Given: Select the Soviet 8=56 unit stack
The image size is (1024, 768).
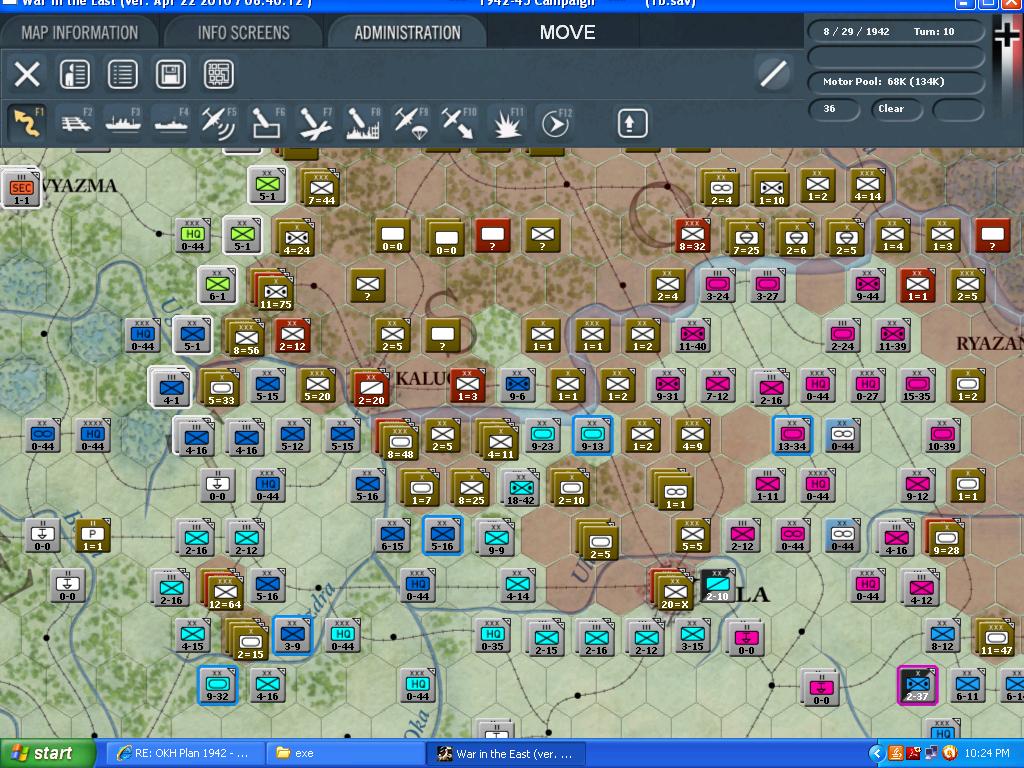Looking at the screenshot, I should [245, 338].
